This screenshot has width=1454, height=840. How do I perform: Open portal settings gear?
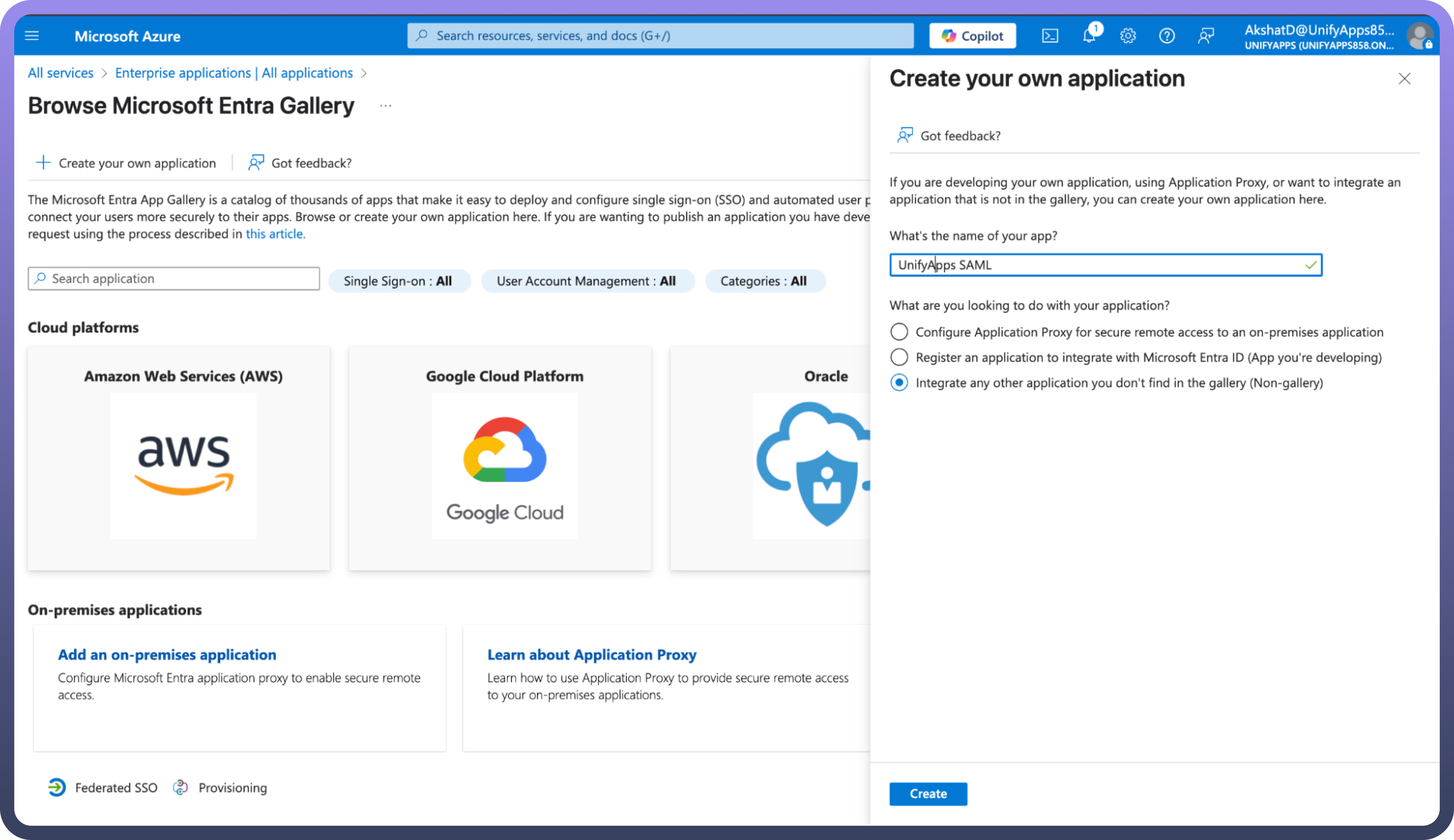coord(1127,36)
